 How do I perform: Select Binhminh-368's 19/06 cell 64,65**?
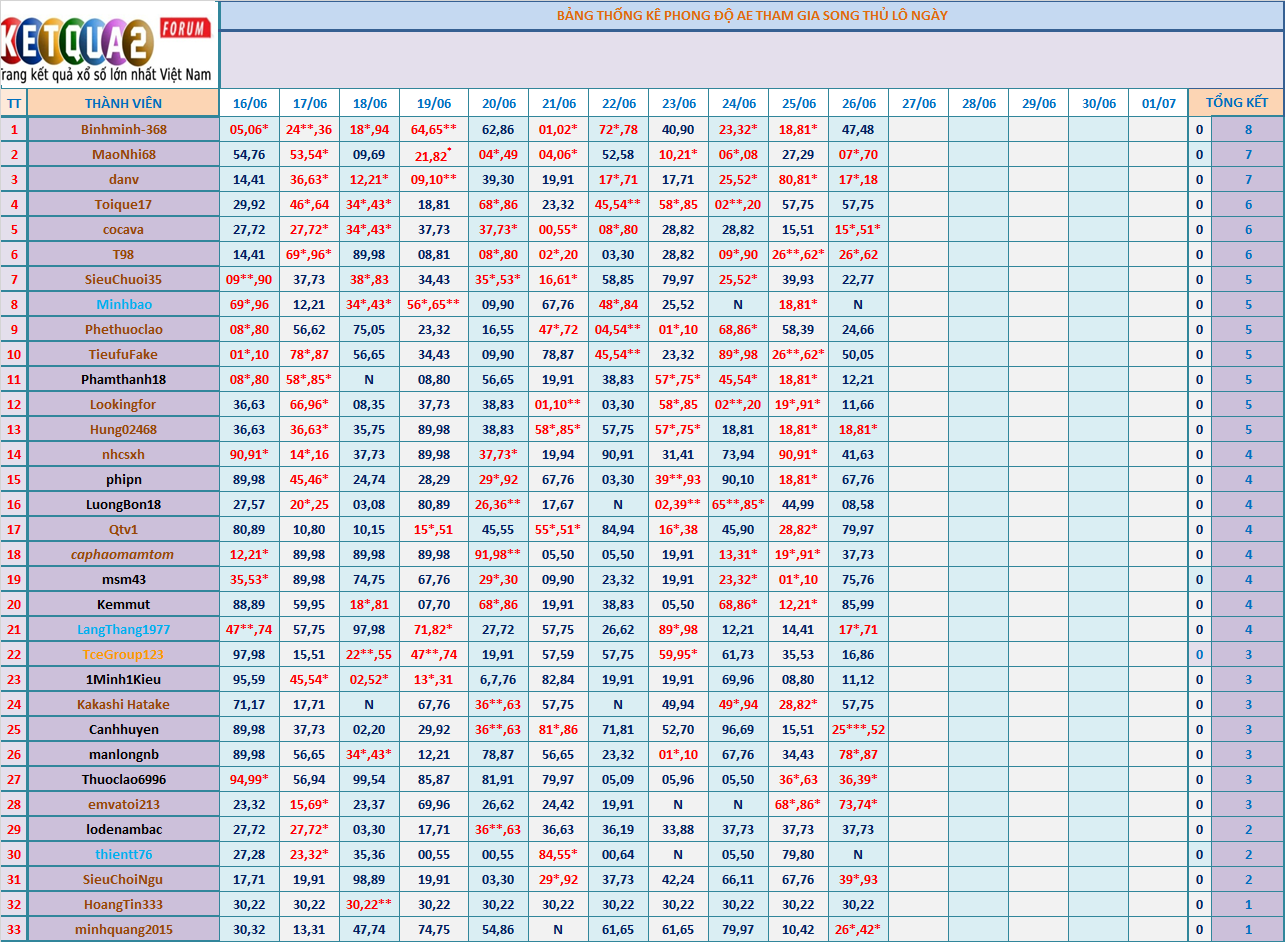coord(433,129)
